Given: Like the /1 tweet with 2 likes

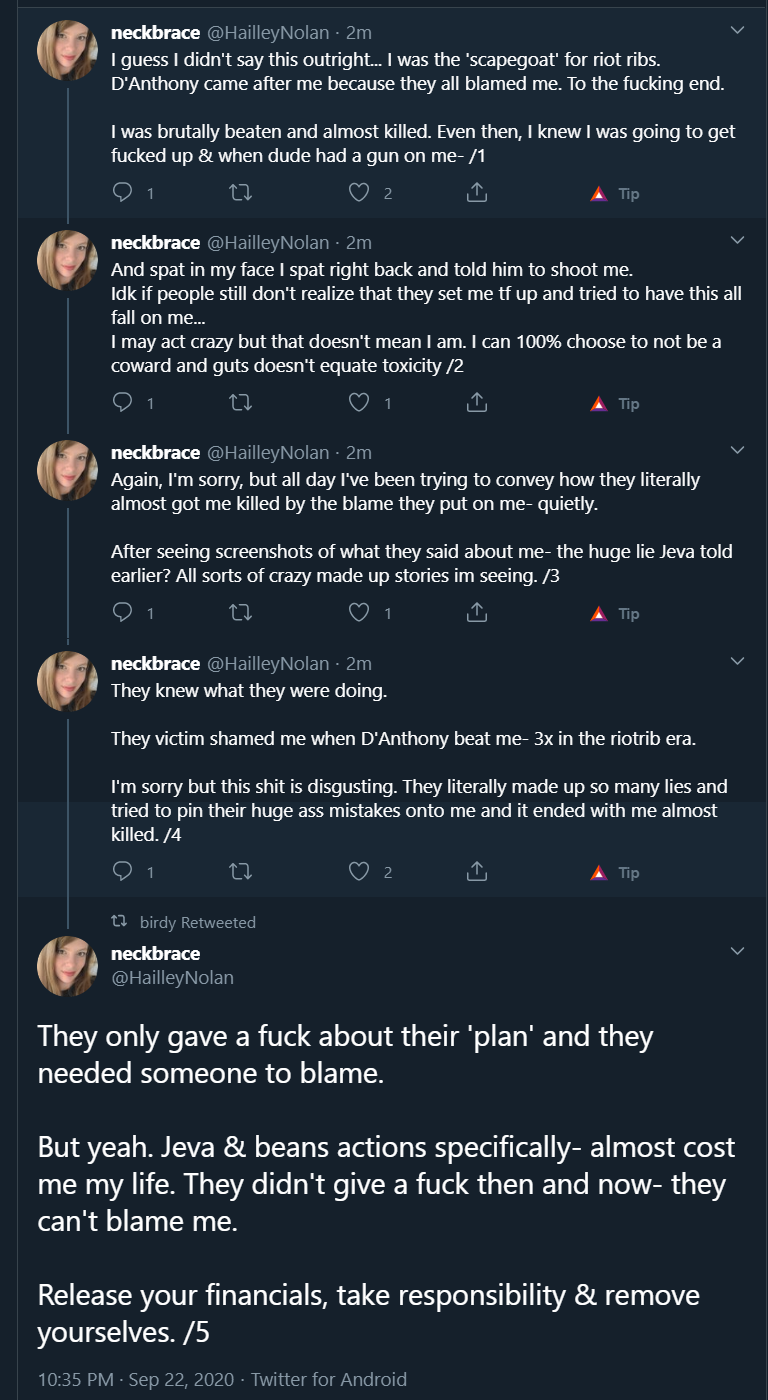Looking at the screenshot, I should [358, 193].
